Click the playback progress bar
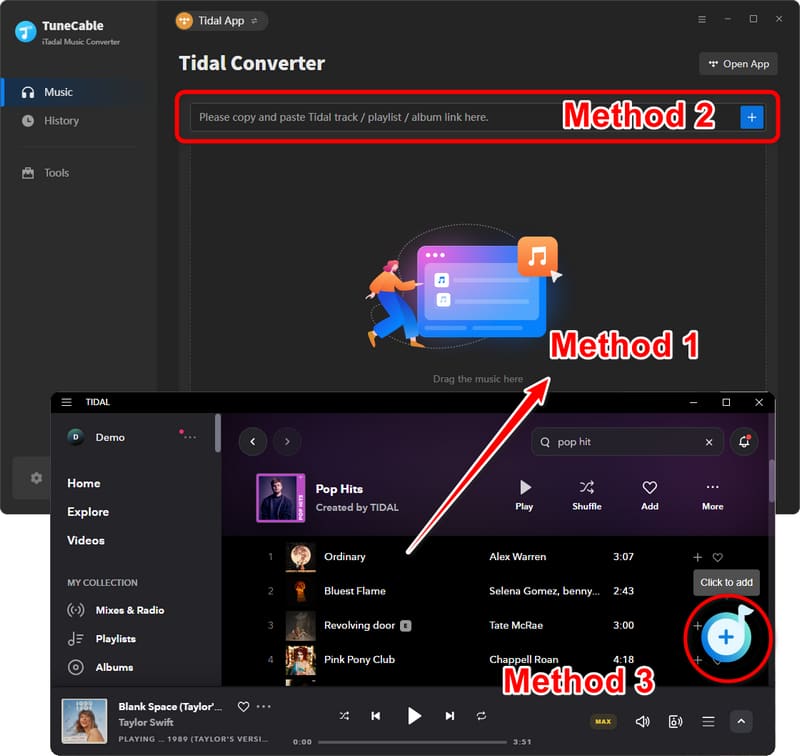This screenshot has width=800, height=756. pos(412,742)
